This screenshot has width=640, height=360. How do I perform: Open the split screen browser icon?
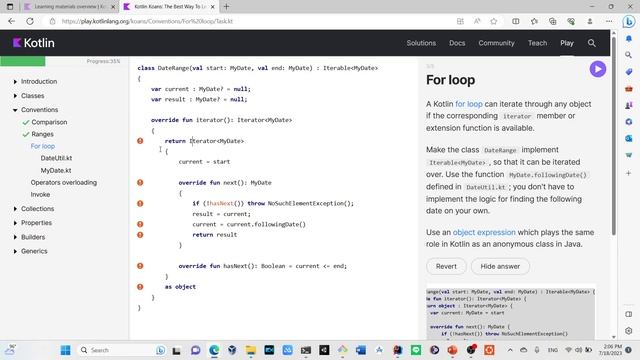516,21
